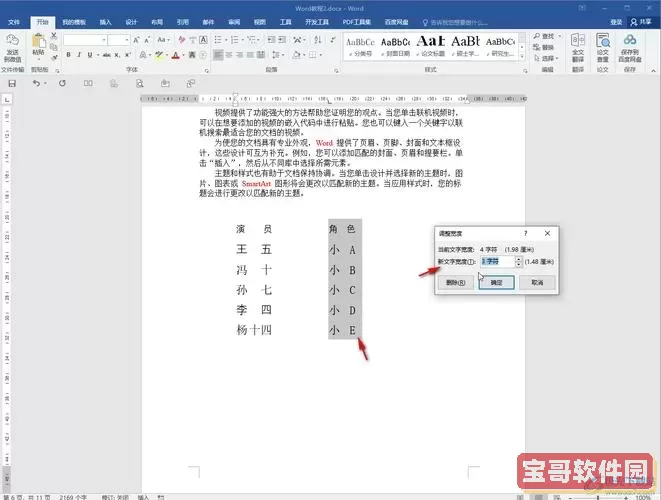
Task: Collapse the ribbon with the caret arrow
Action: (x=653, y=70)
